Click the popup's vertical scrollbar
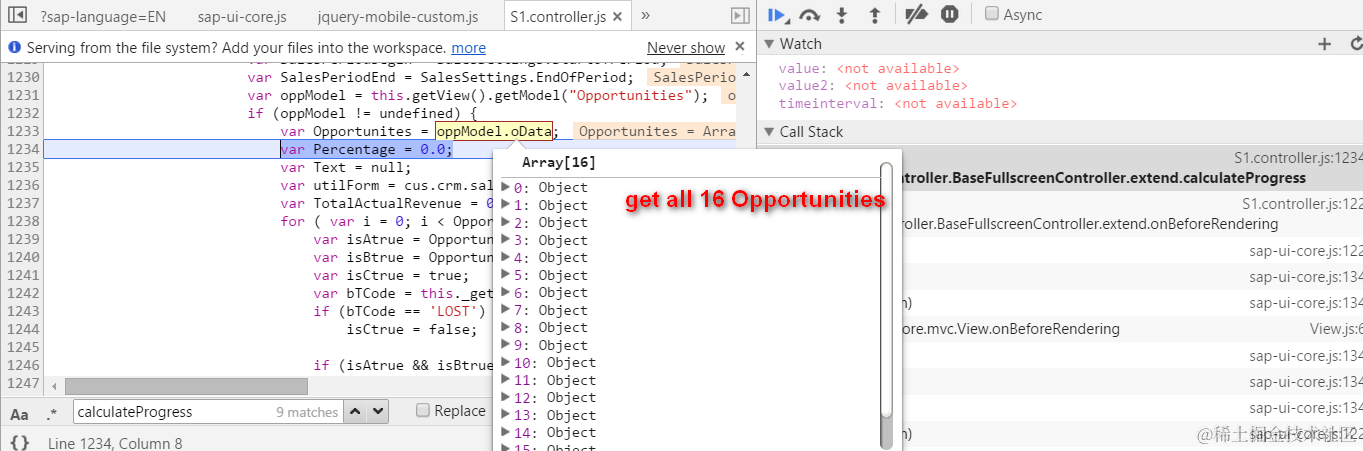 pyautogui.click(x=886, y=305)
